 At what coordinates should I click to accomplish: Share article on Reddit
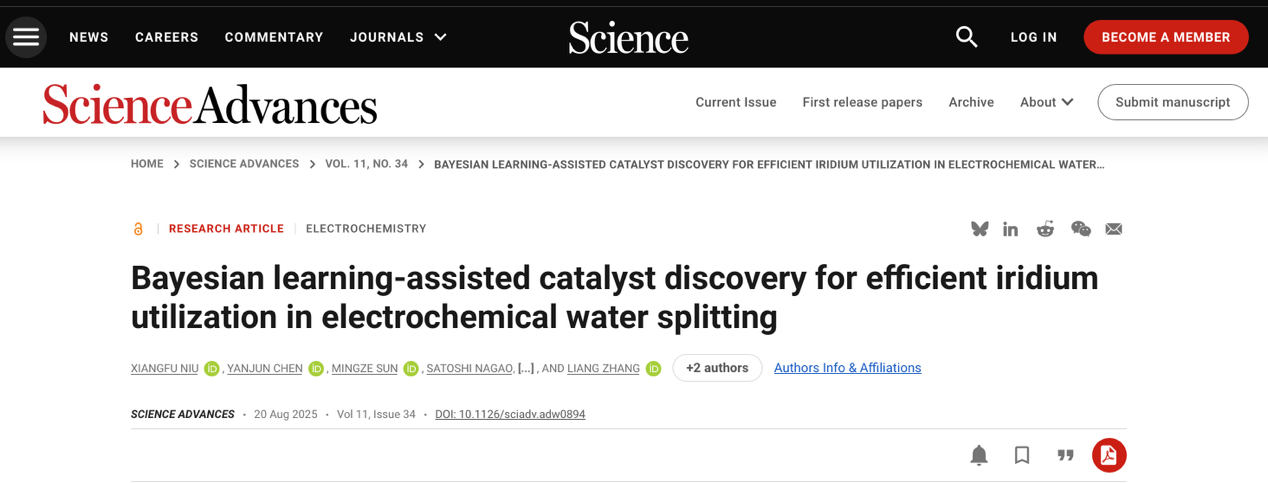(x=1045, y=229)
